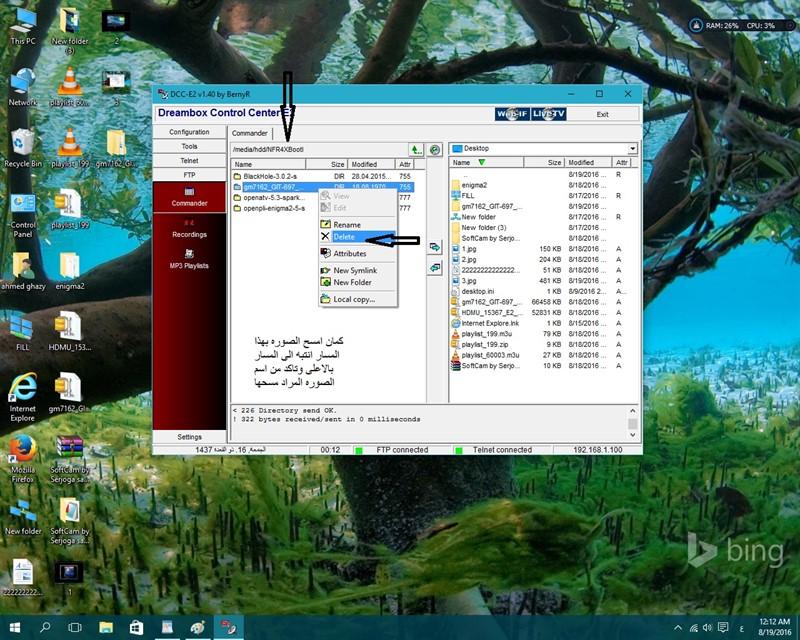Screen dimensions: 800x640
Task: Sort local files by Modified column
Action: coord(588,162)
